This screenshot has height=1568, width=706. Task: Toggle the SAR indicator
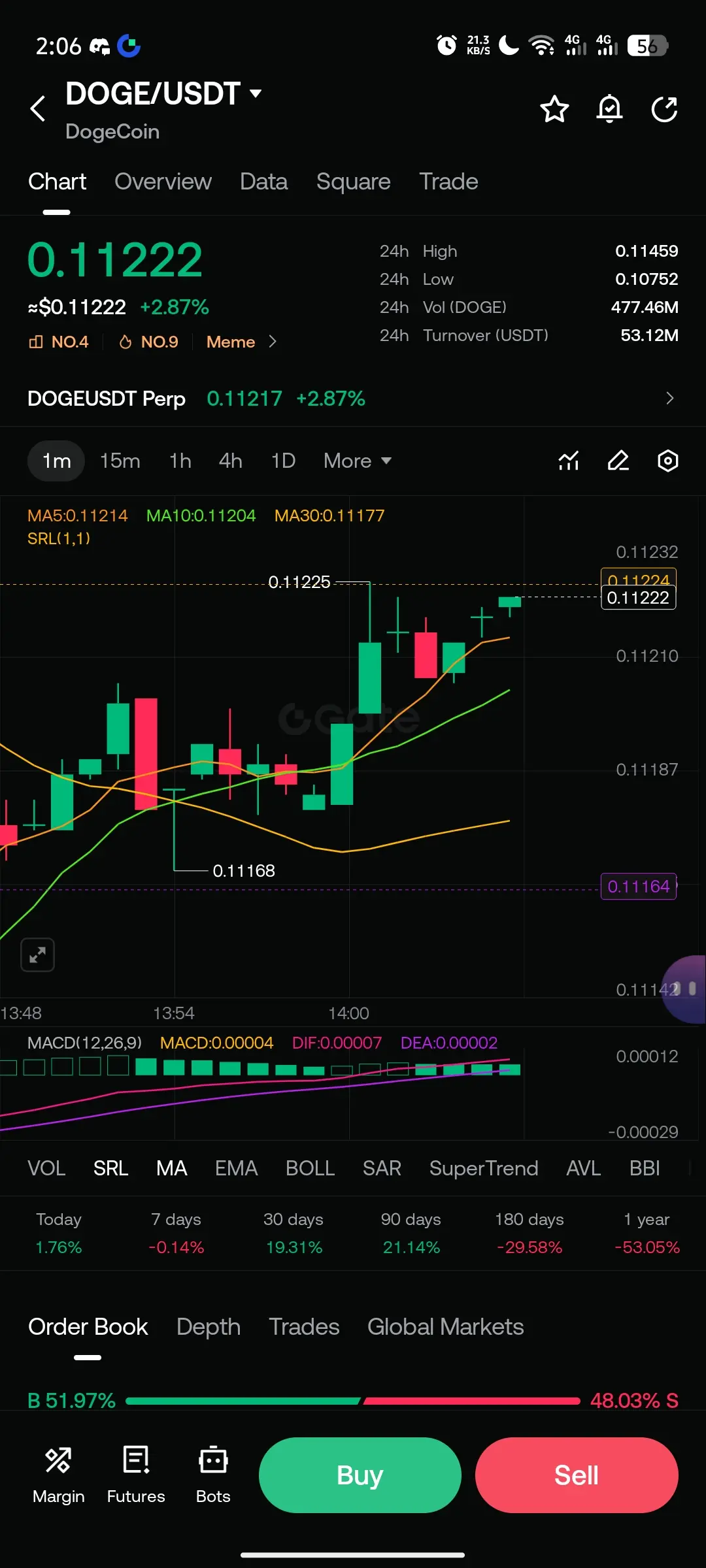382,1168
